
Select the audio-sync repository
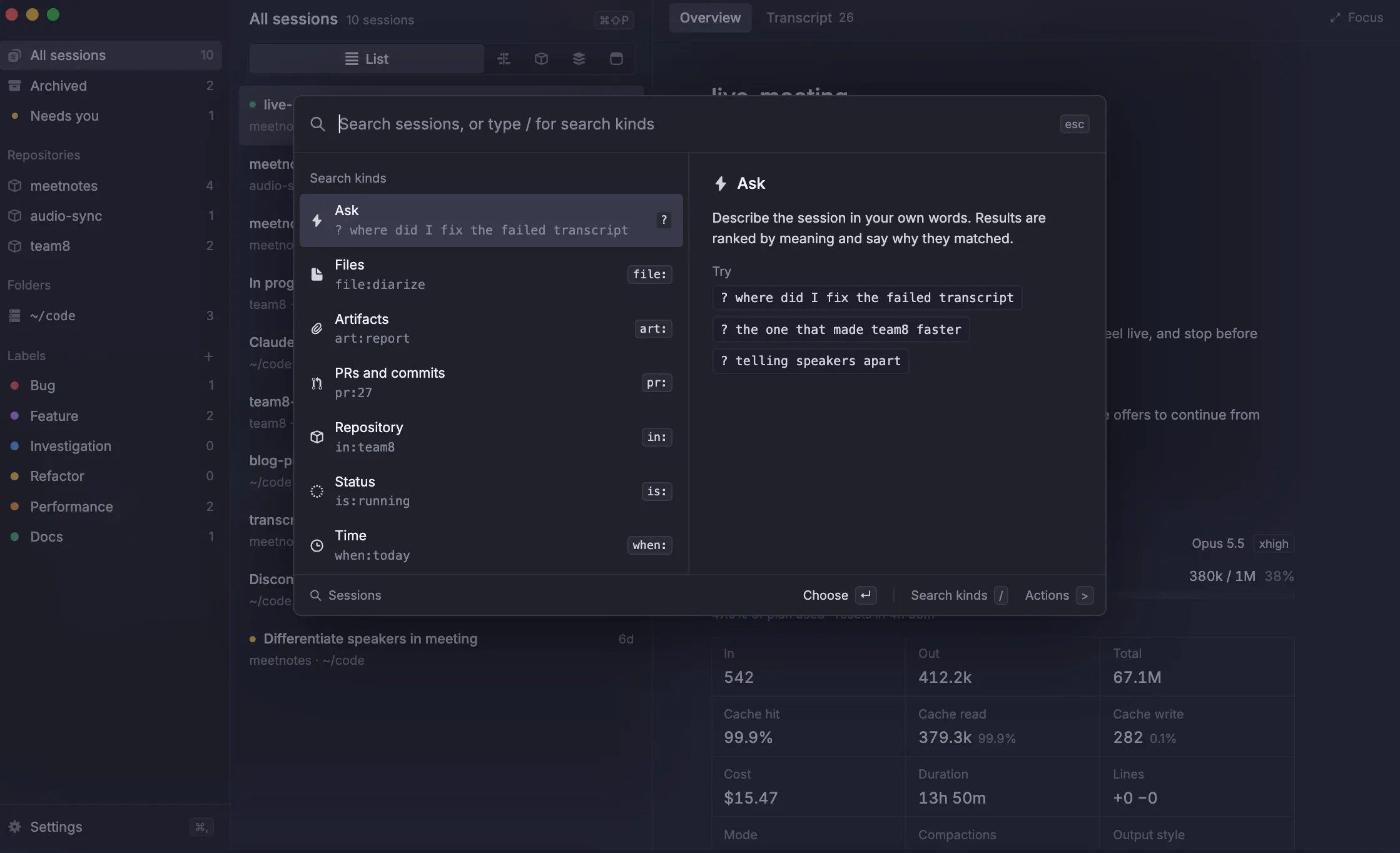coord(111,216)
